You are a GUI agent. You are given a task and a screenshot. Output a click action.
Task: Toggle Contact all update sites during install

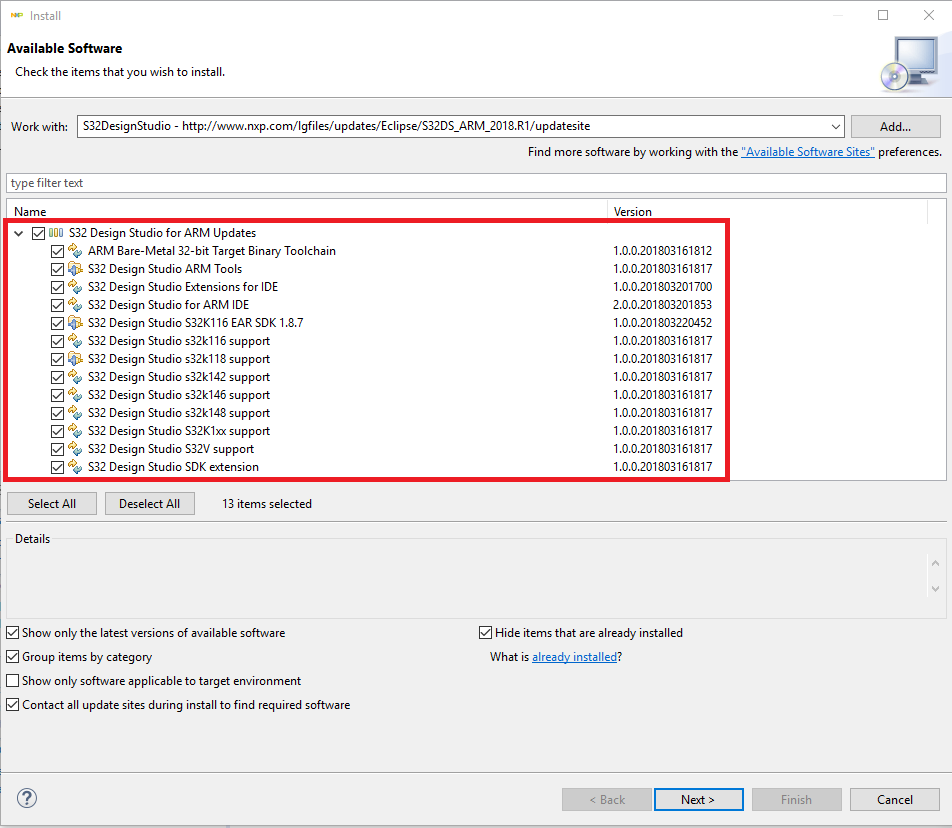pyautogui.click(x=12, y=705)
